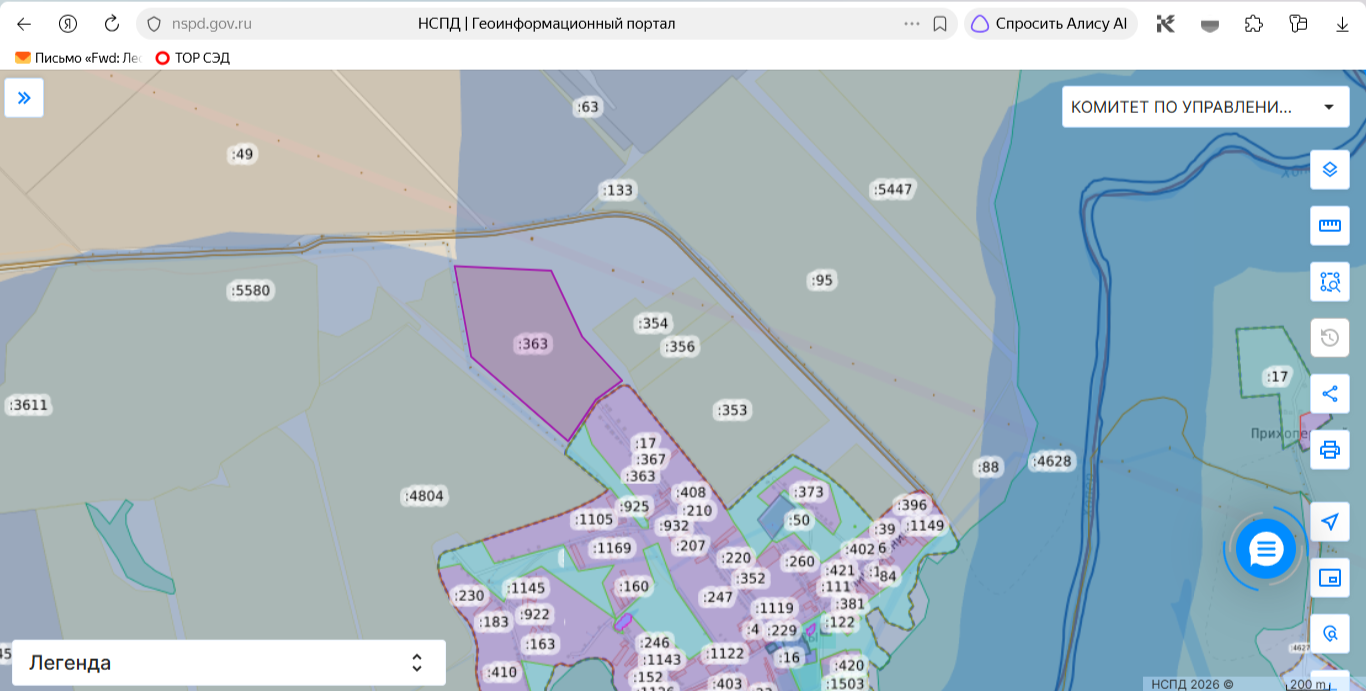This screenshot has height=691, width=1366.
Task: Open the КОМИТЕТ ПО УПРАВЛЕНИ... dropdown
Action: (x=1205, y=107)
